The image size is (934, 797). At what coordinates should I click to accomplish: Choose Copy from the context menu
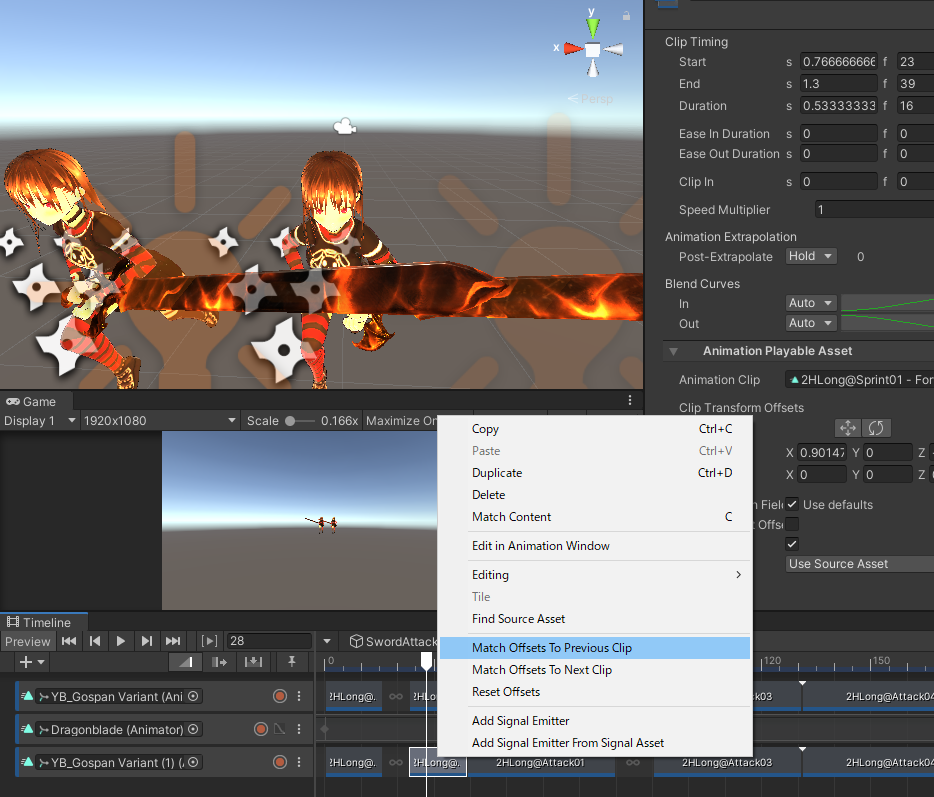point(594,429)
